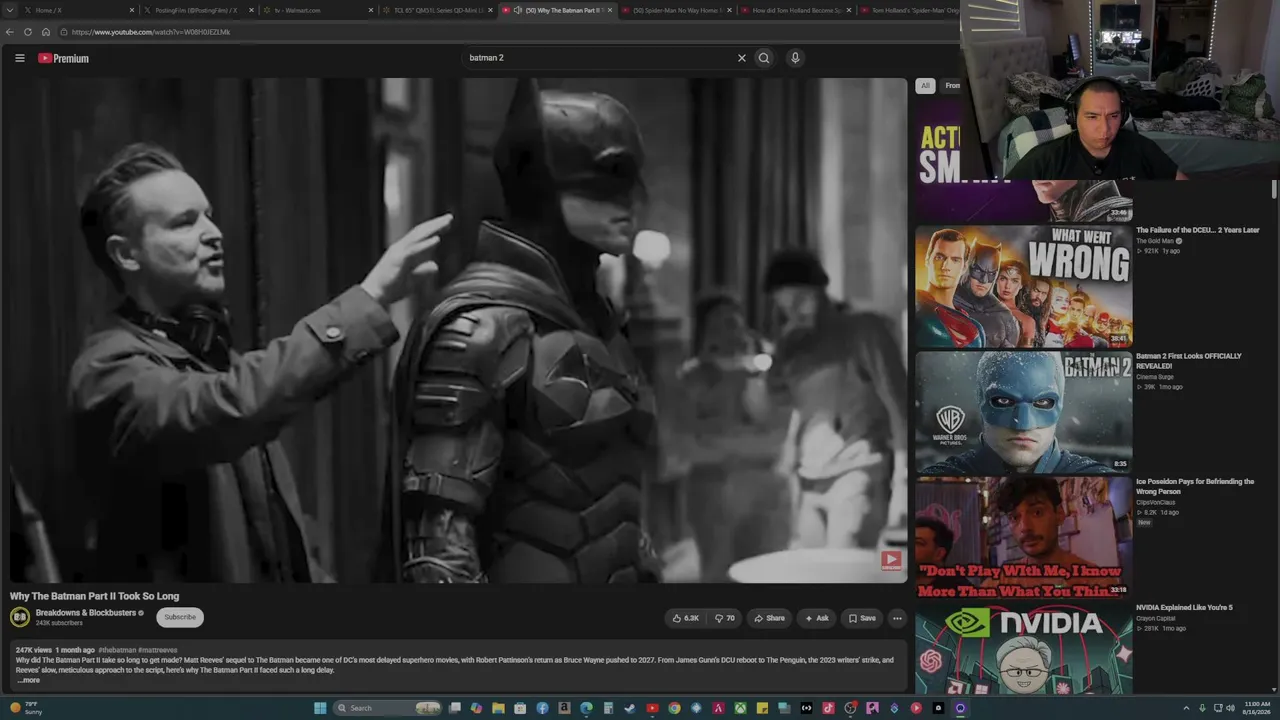Open 'Ice Poseidon Pays for Befriending' title

(x=1195, y=487)
